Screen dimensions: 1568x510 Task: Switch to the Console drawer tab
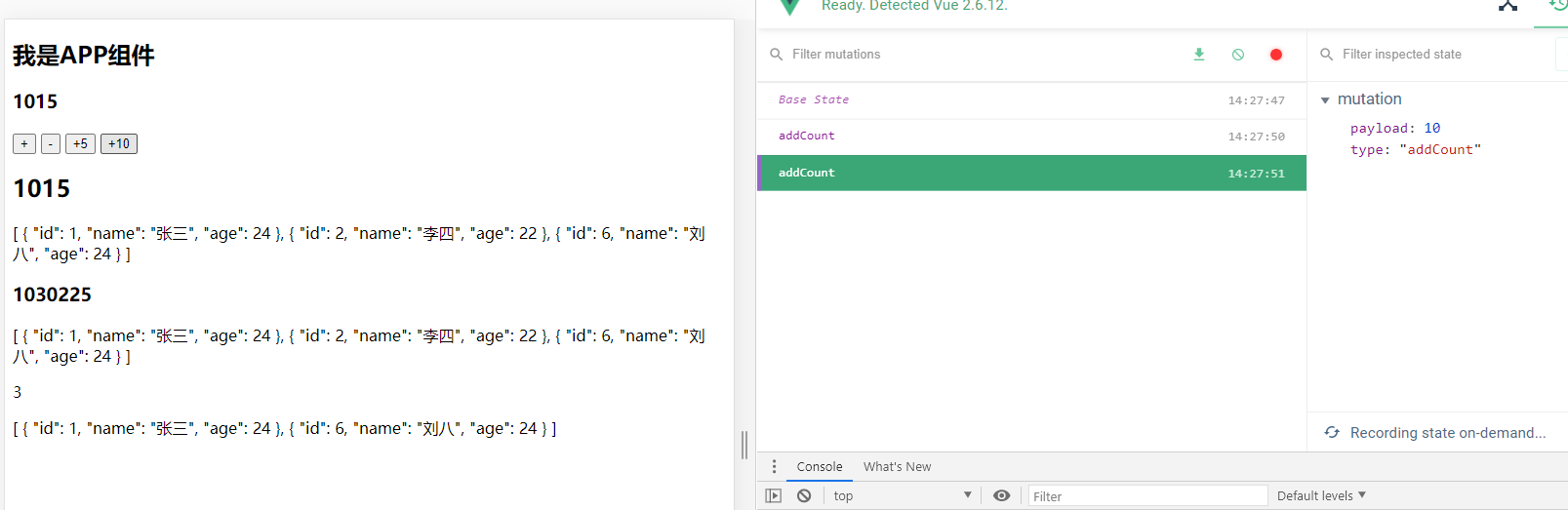point(820,467)
